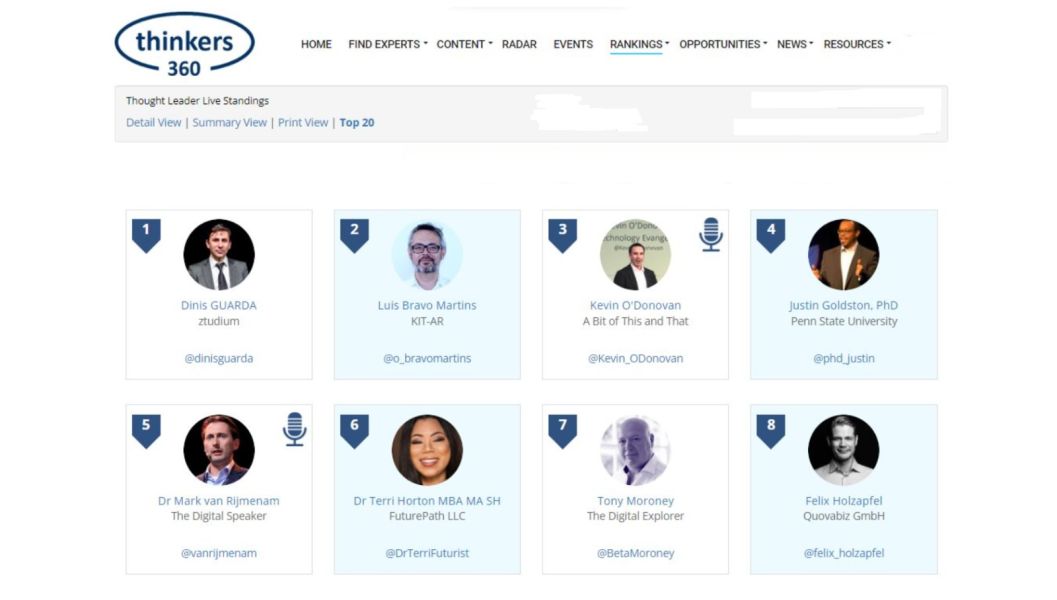The image size is (1057, 600).
Task: Switch to Print View
Action: (303, 122)
